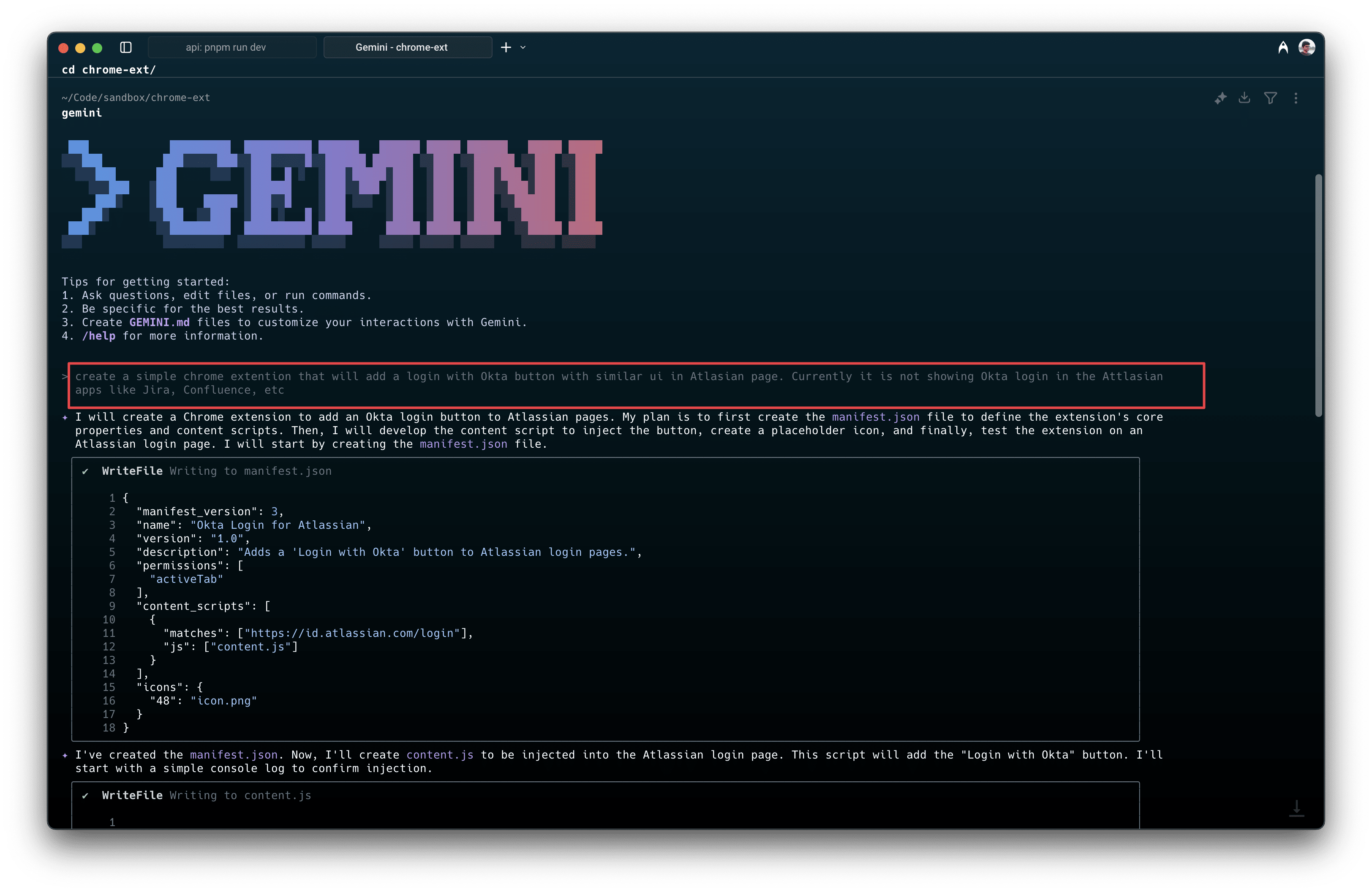Click the '"permissions": [' line
The image size is (1372, 892).
tap(190, 565)
